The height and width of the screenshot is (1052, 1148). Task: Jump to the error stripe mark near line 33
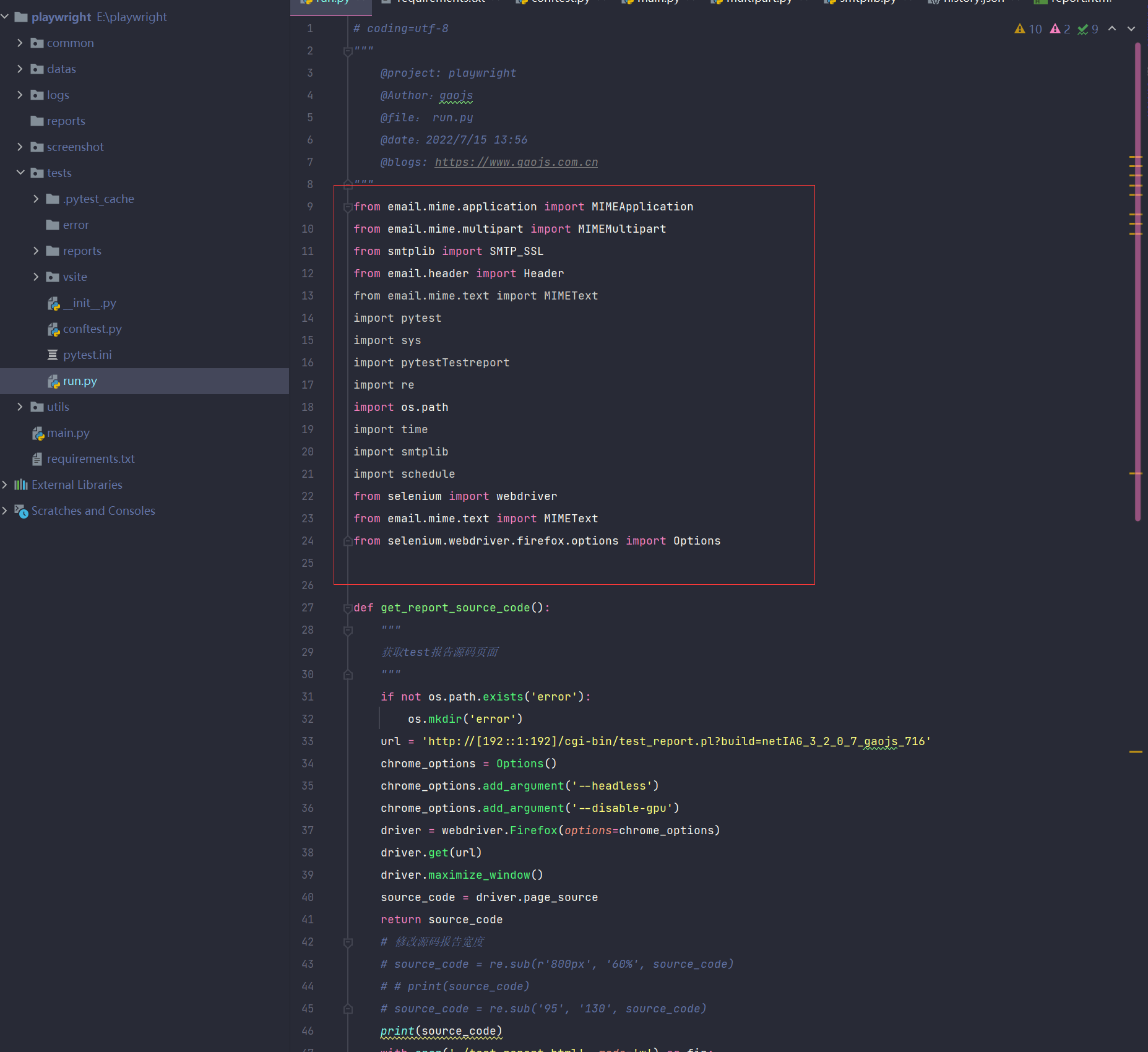click(x=1136, y=751)
